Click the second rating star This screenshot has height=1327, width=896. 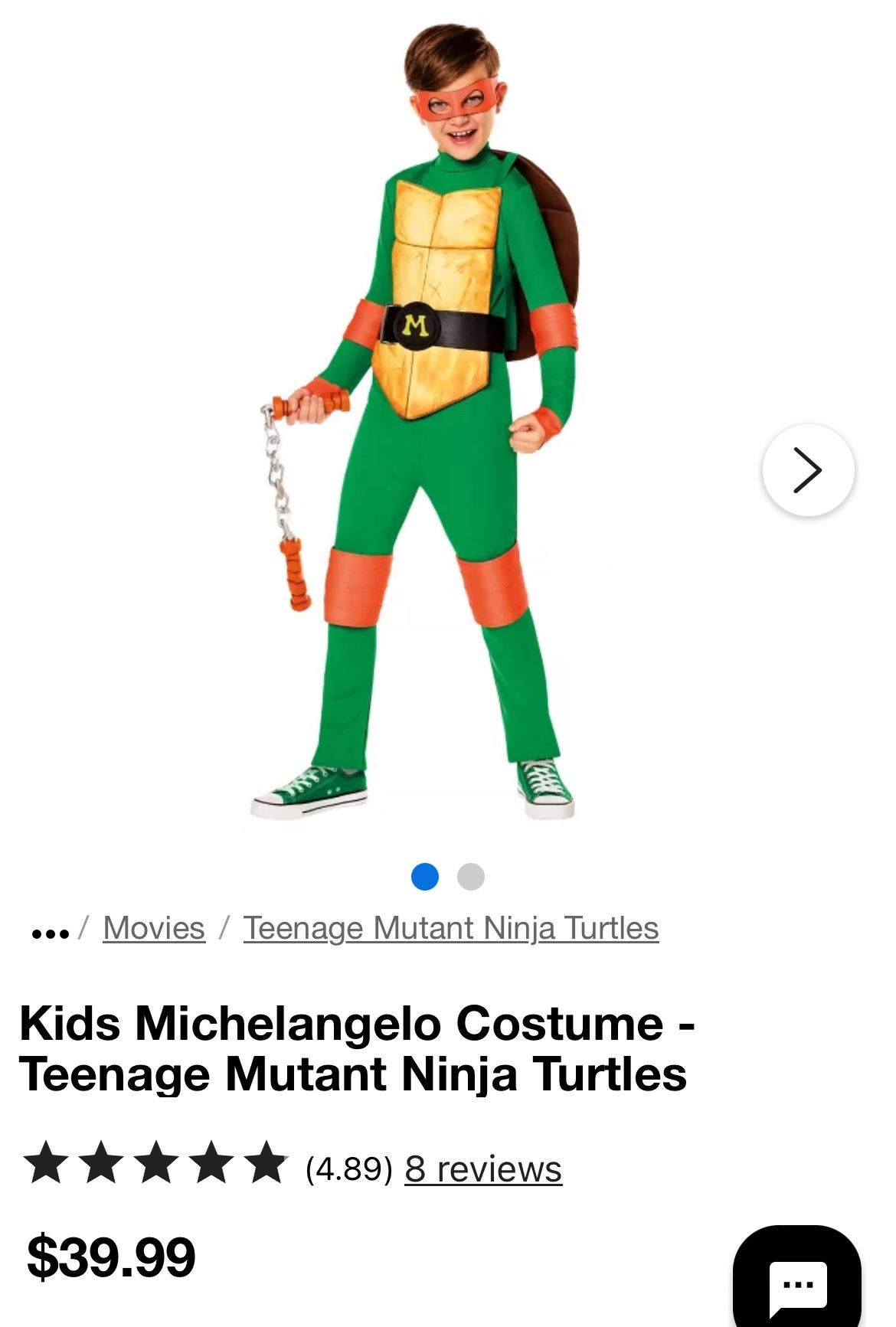(x=101, y=1162)
